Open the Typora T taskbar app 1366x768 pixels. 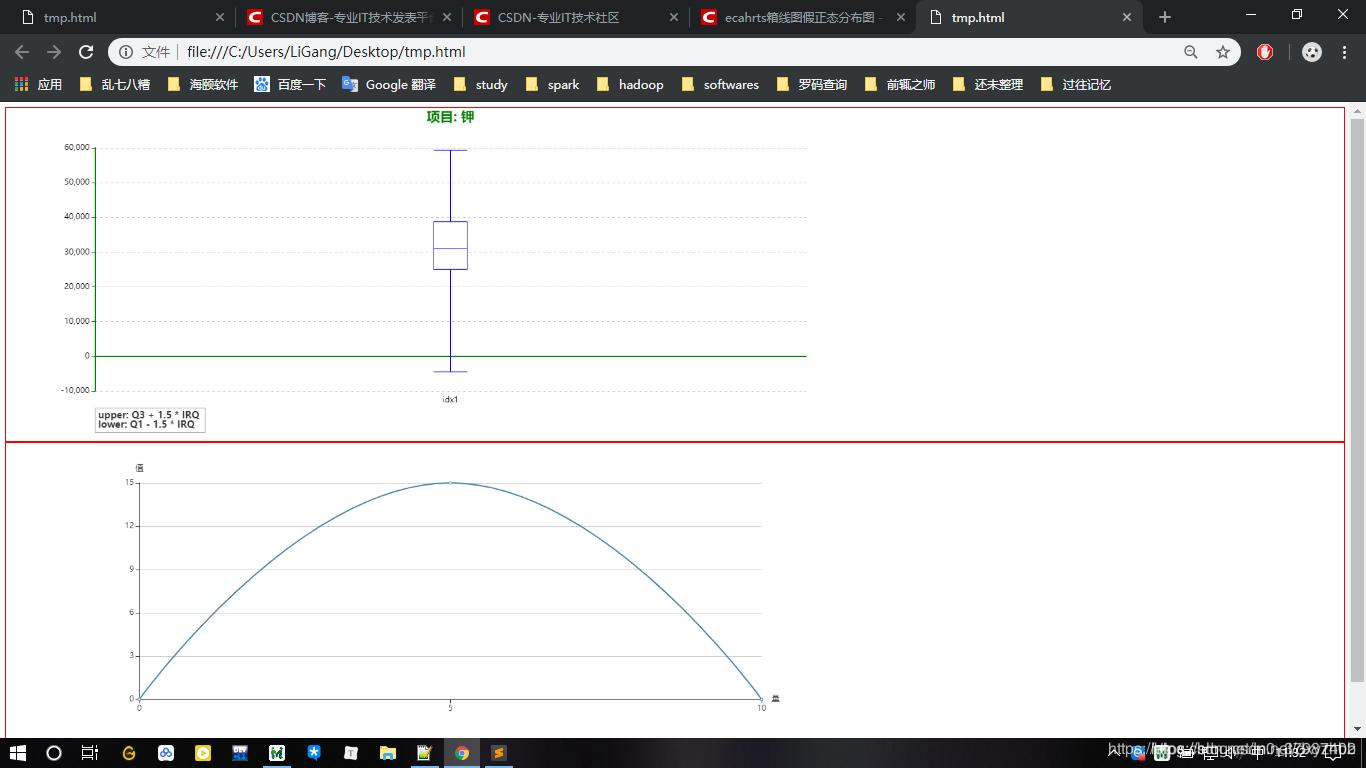[351, 753]
